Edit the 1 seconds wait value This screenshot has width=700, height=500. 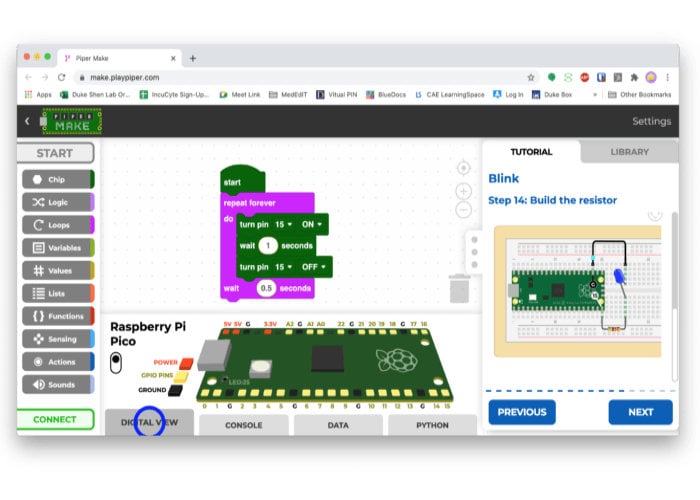pyautogui.click(x=268, y=246)
